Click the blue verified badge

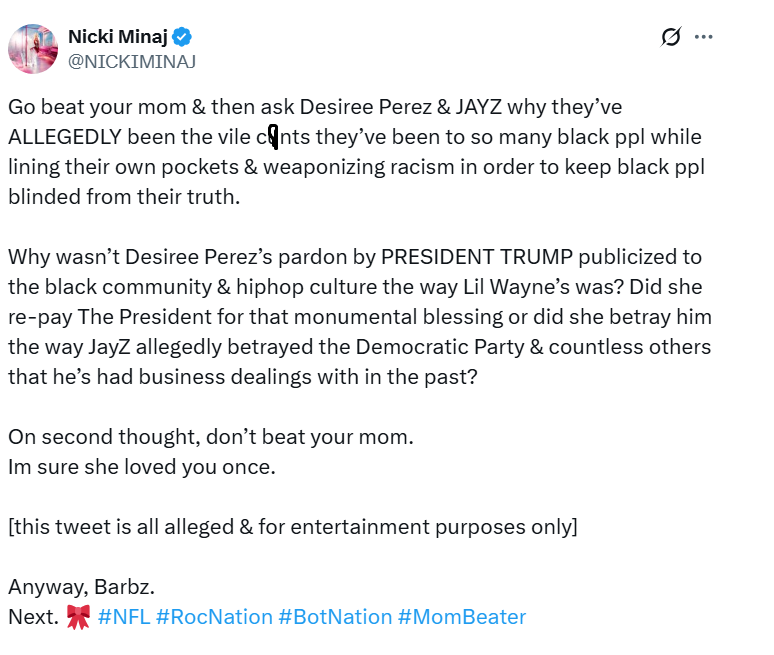[x=183, y=37]
